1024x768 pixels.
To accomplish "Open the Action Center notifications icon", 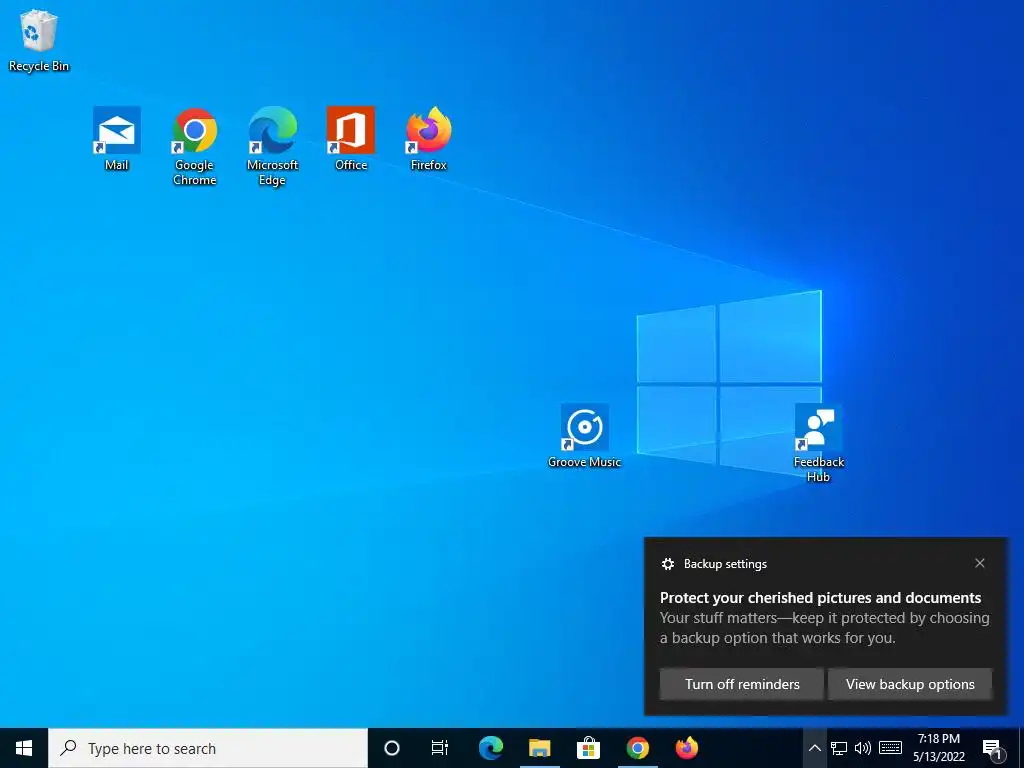I will pos(993,748).
